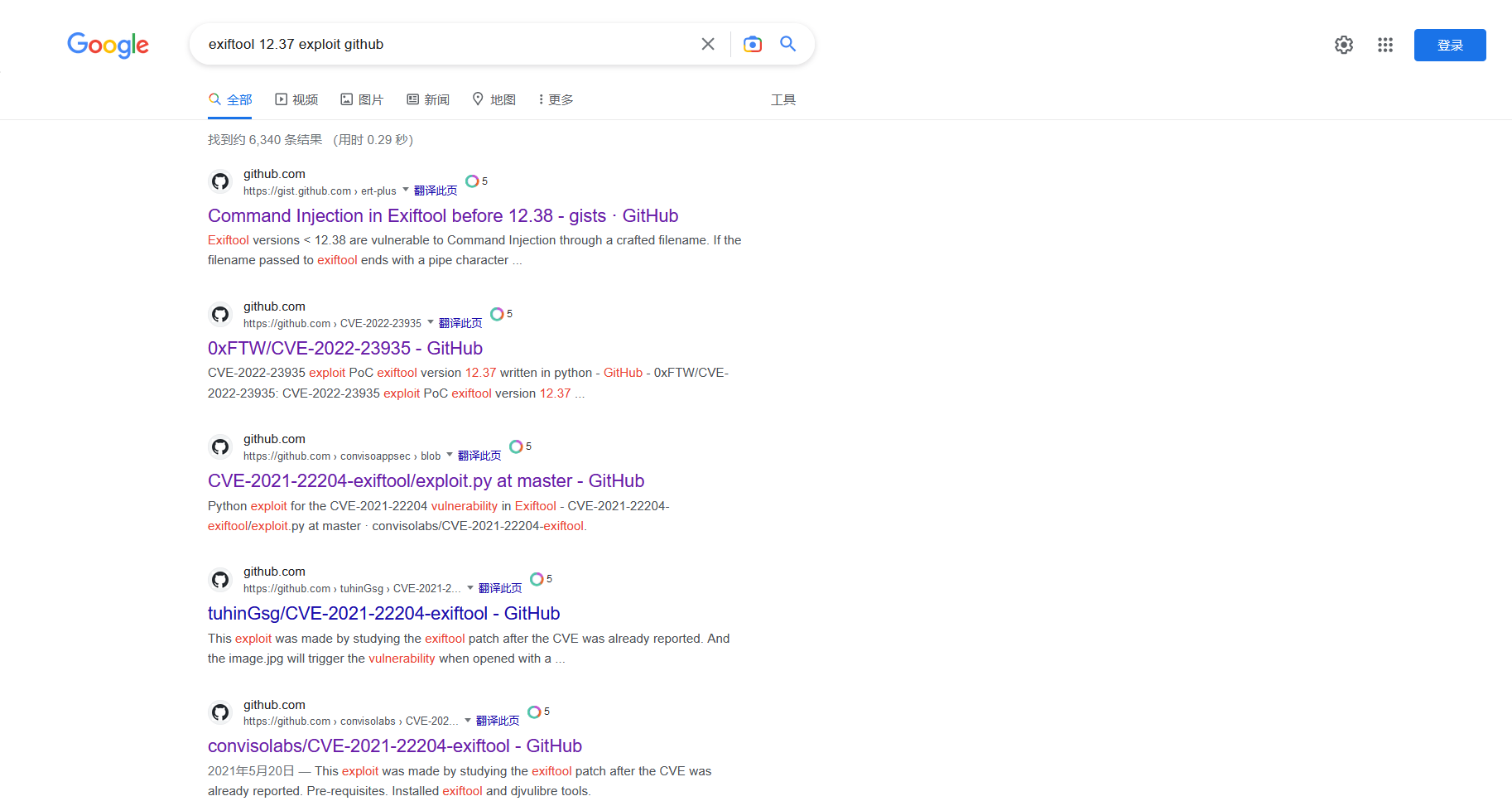Click URL 'https://github.com › CVE-2022-23935'

tap(332, 323)
